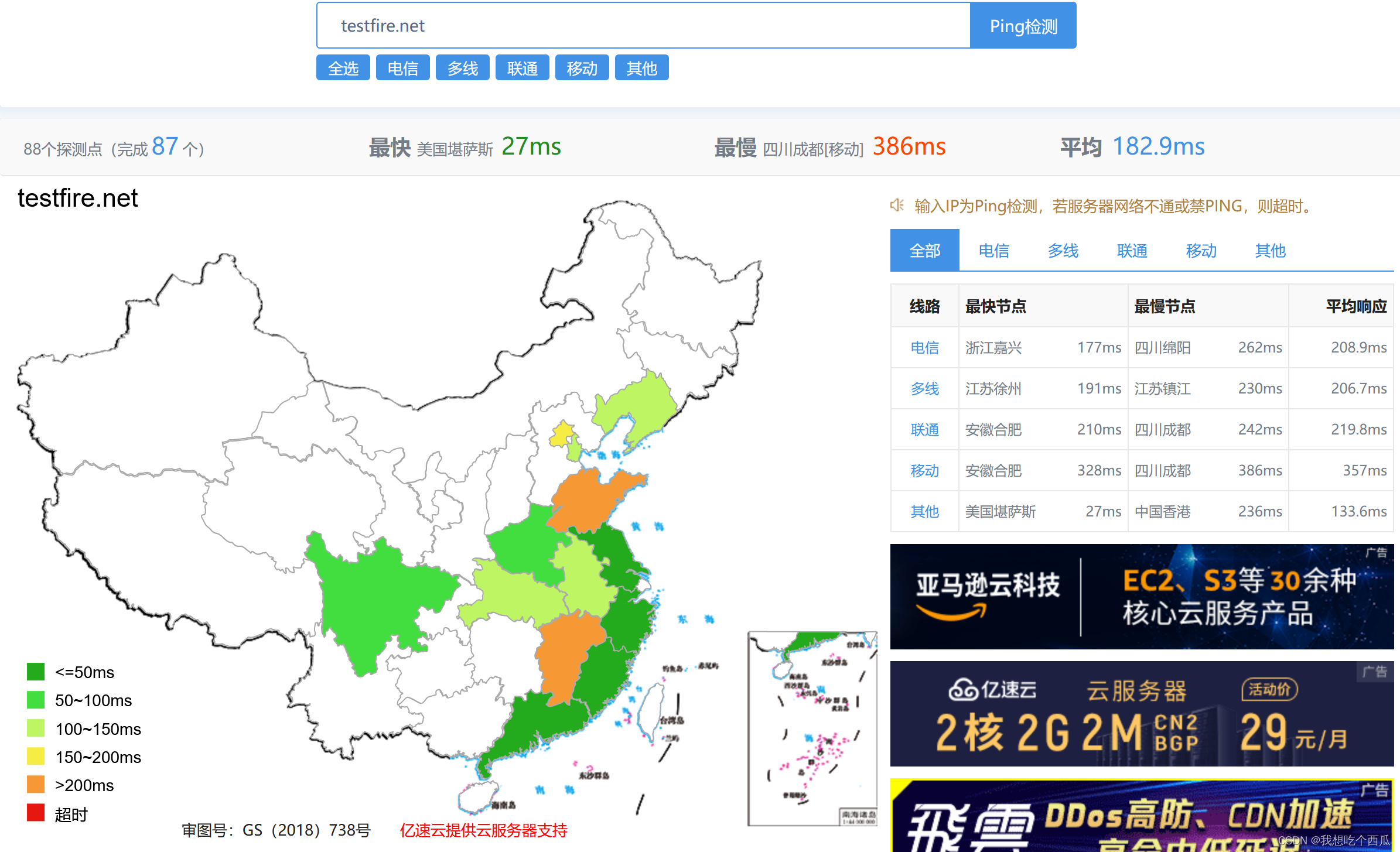Screen dimensions: 1400x852
Task: Click the 电信 line link in table
Action: [924, 347]
